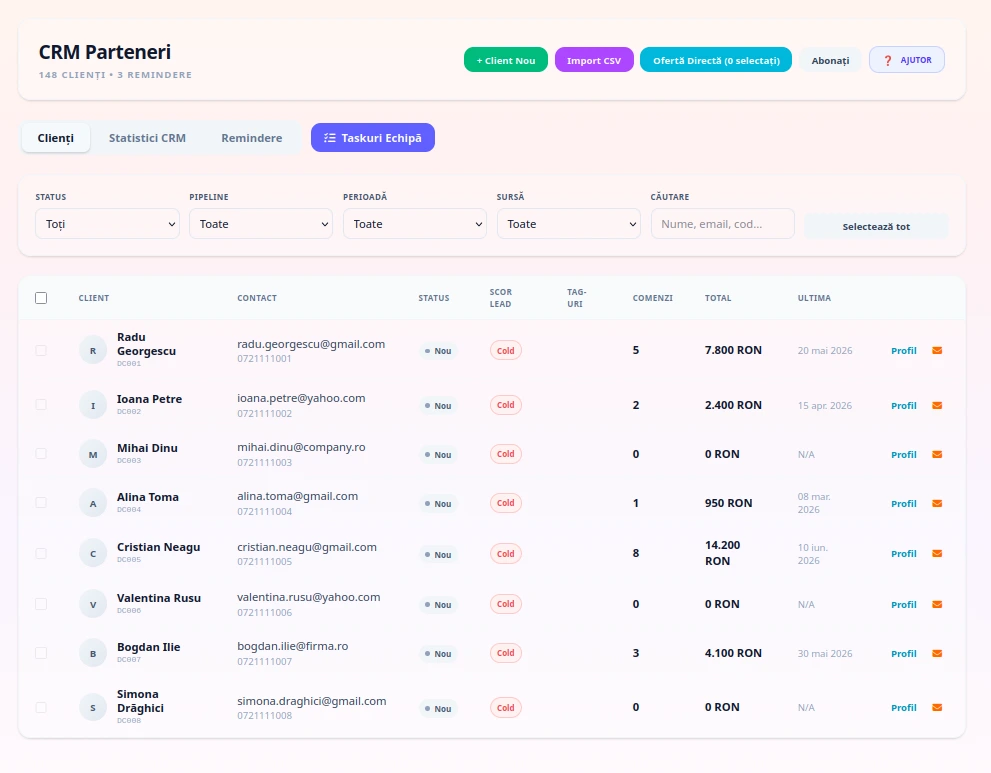Screen dimensions: 991x773
Task: Open Mihai Dinu's Profil link
Action: point(904,454)
